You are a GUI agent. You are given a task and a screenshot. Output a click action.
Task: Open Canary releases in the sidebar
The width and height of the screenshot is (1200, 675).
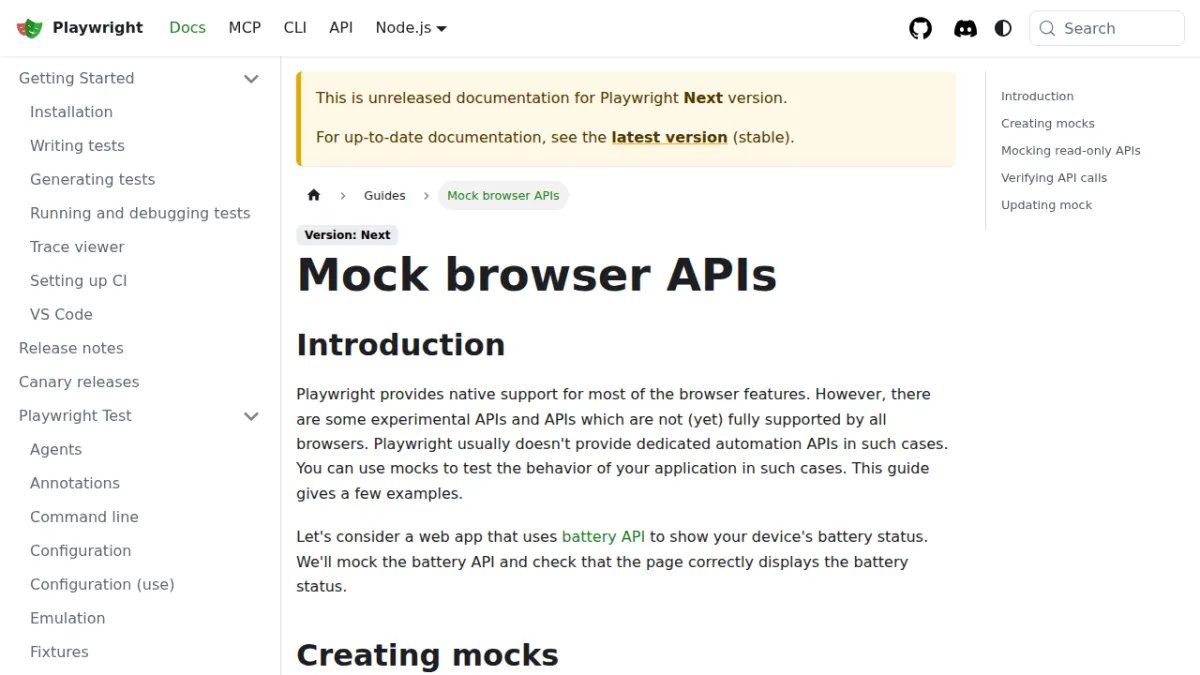(79, 382)
